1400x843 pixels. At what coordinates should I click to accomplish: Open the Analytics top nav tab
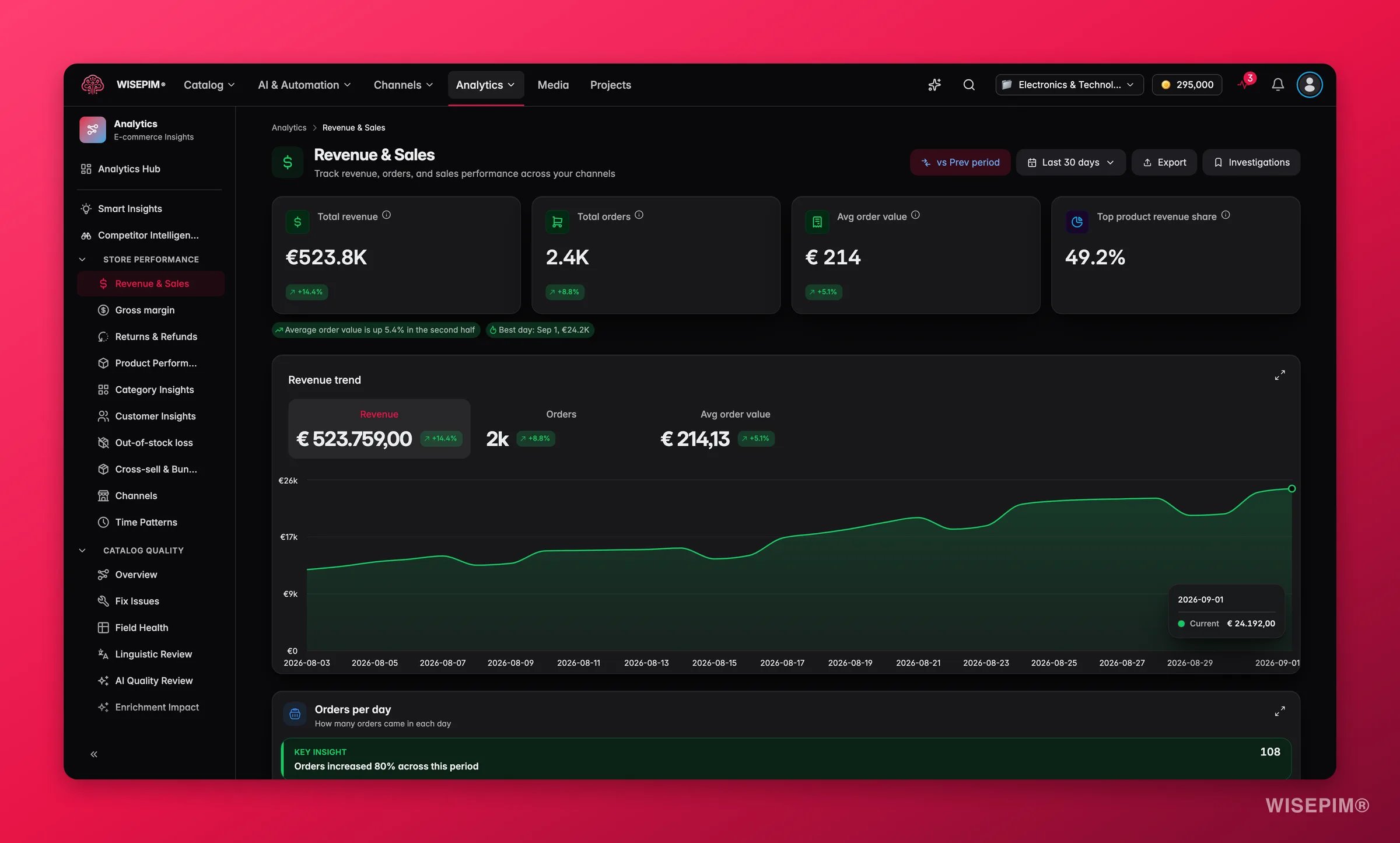[485, 85]
